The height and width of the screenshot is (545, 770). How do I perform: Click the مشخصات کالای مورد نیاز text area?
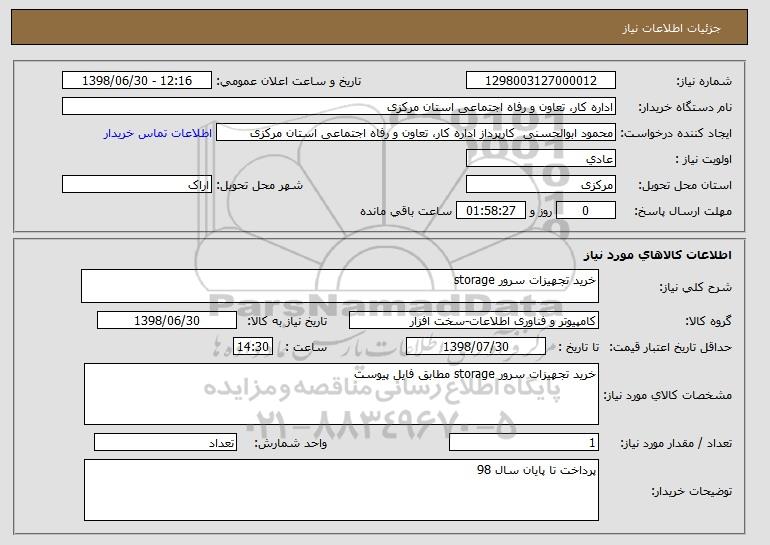click(x=341, y=394)
